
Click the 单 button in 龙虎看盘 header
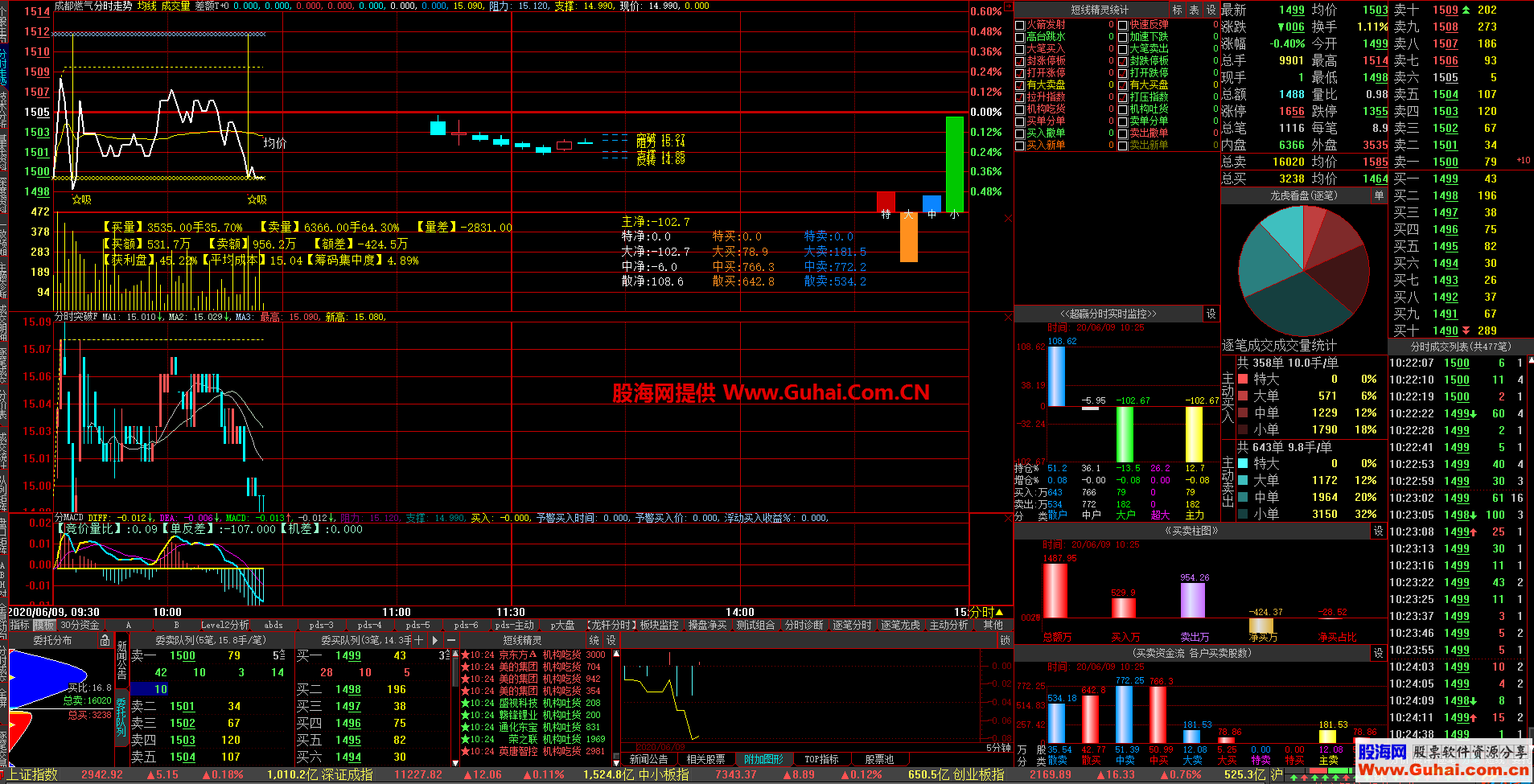[x=1379, y=195]
